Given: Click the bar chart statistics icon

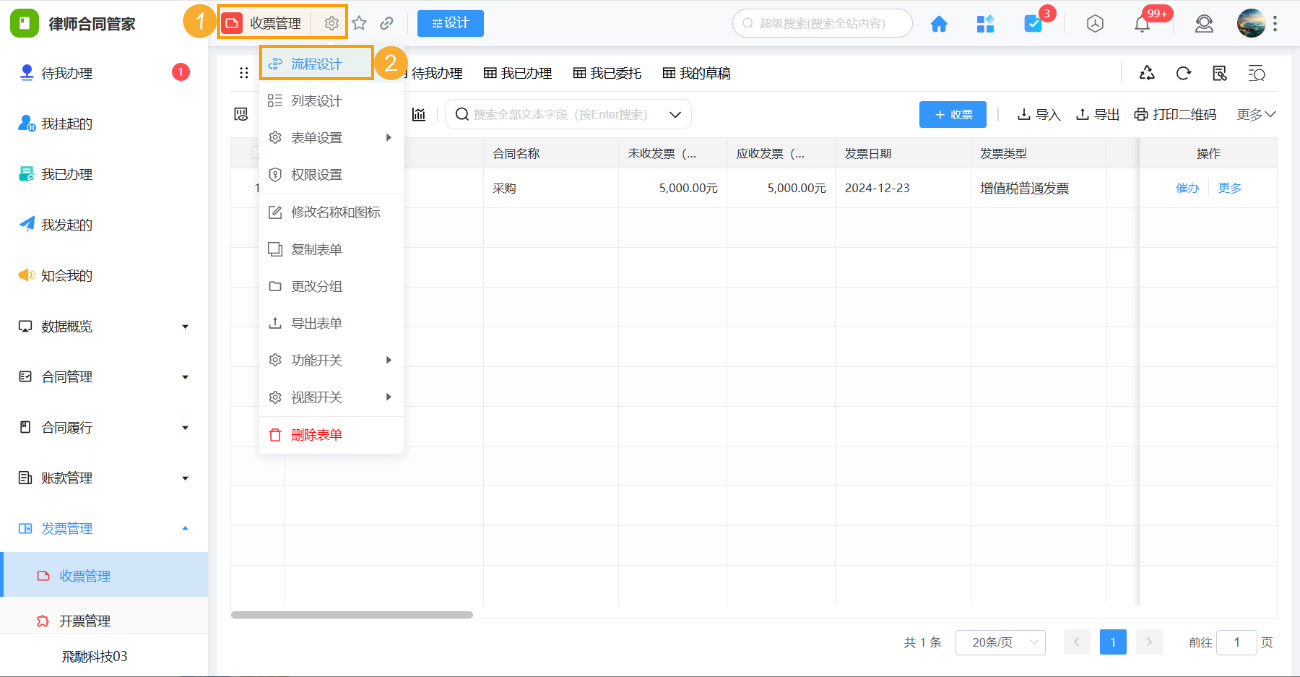Looking at the screenshot, I should tap(419, 114).
